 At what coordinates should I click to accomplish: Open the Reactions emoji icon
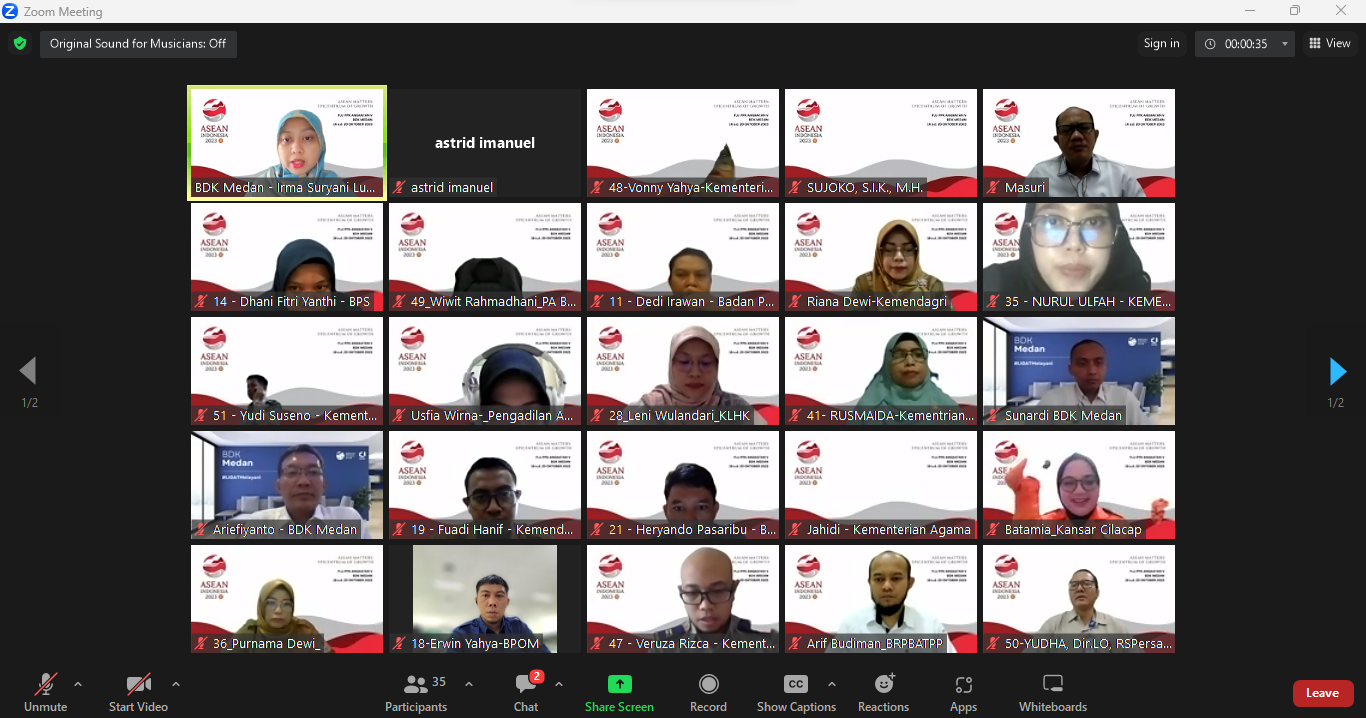(884, 684)
